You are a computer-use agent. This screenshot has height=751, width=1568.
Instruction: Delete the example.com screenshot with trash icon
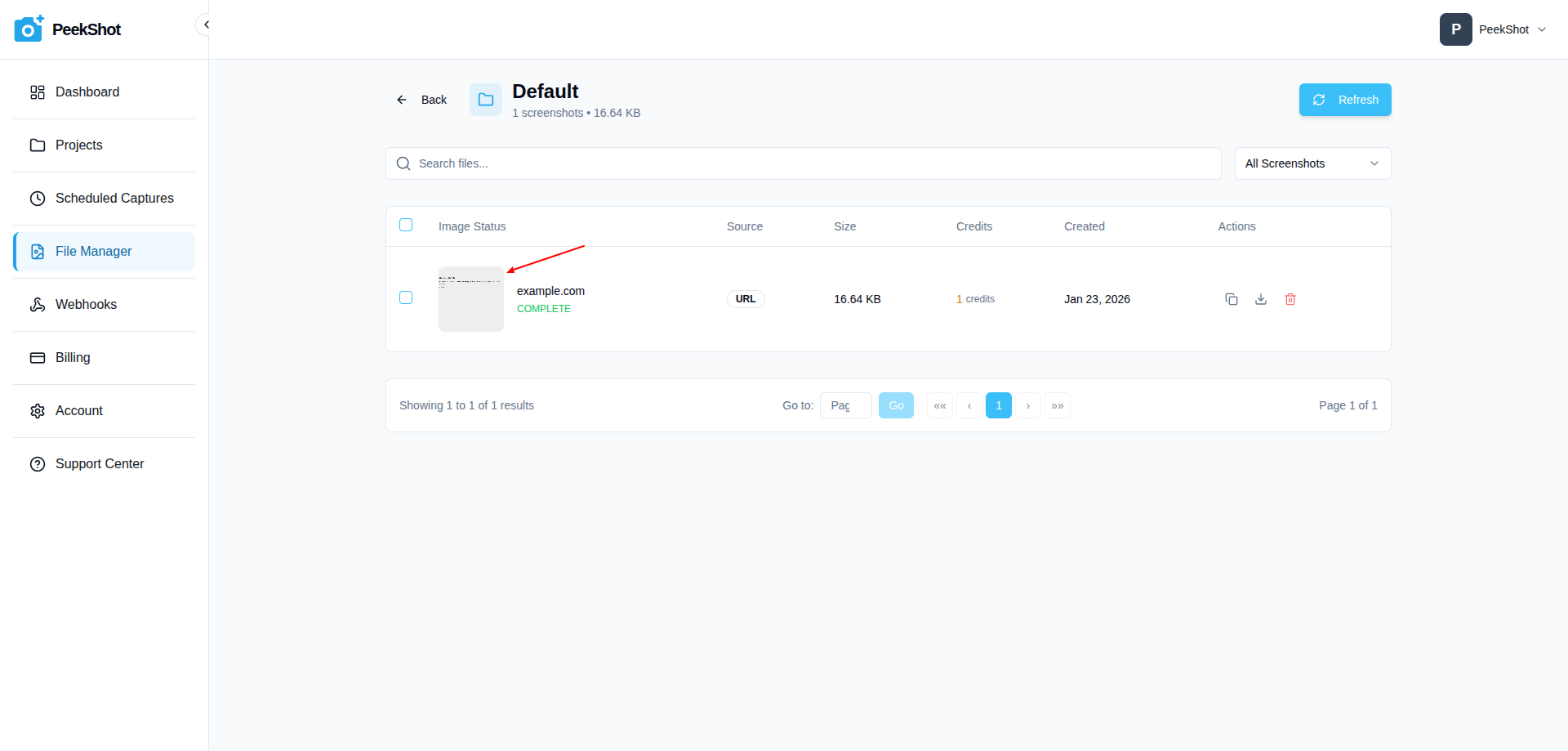[x=1290, y=299]
